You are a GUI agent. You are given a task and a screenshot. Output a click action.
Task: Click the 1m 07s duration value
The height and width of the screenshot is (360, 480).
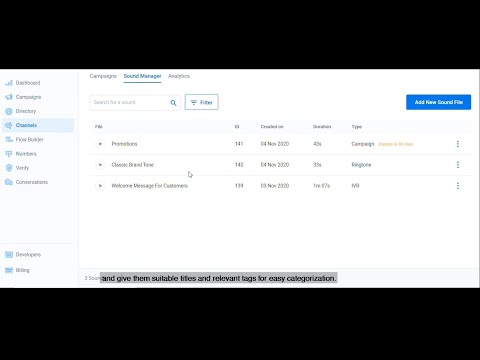point(321,186)
